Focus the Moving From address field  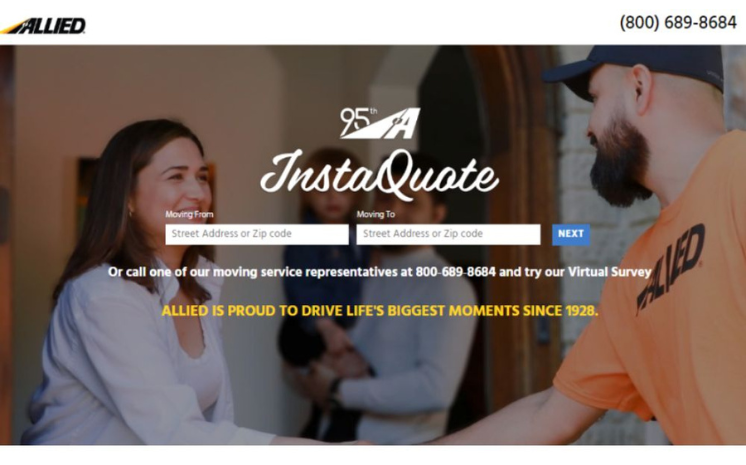coord(257,234)
